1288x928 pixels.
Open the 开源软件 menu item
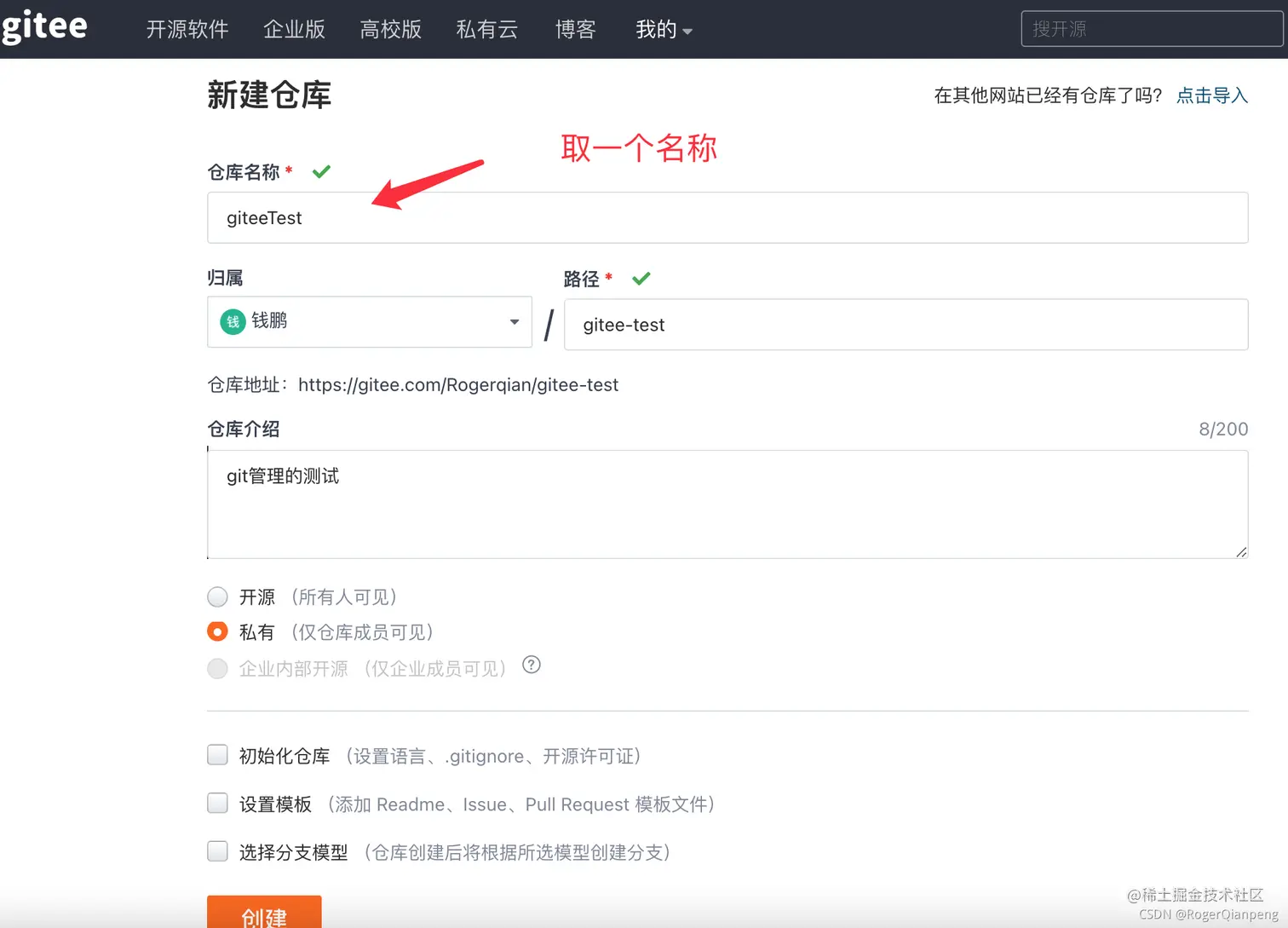[187, 29]
